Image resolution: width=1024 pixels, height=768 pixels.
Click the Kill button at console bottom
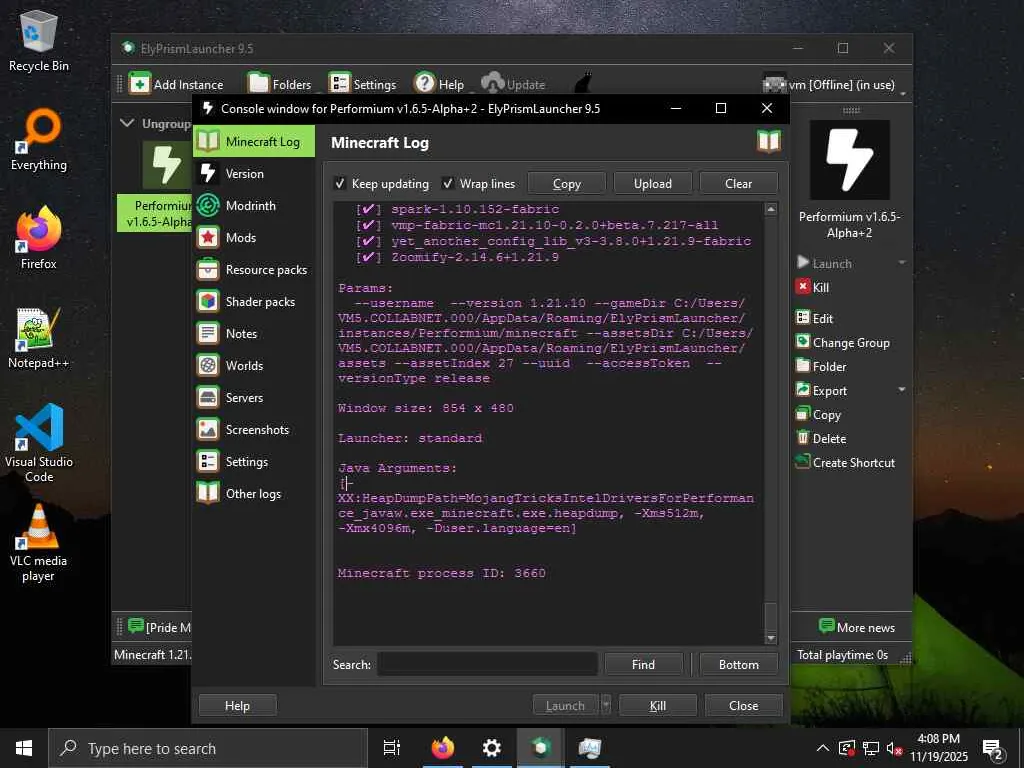pos(658,705)
